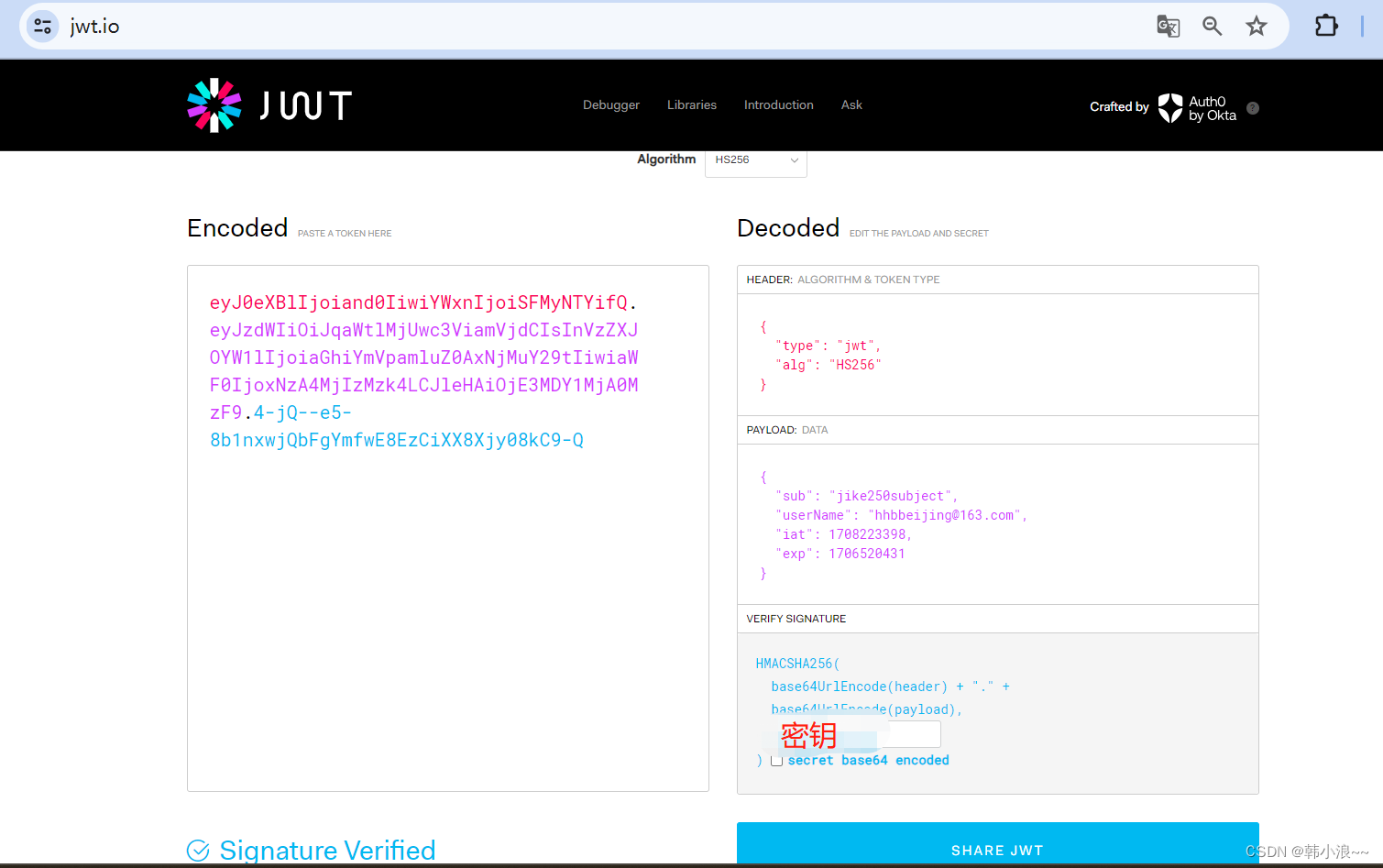Click the Encoded heading
1383x868 pixels.
237,227
